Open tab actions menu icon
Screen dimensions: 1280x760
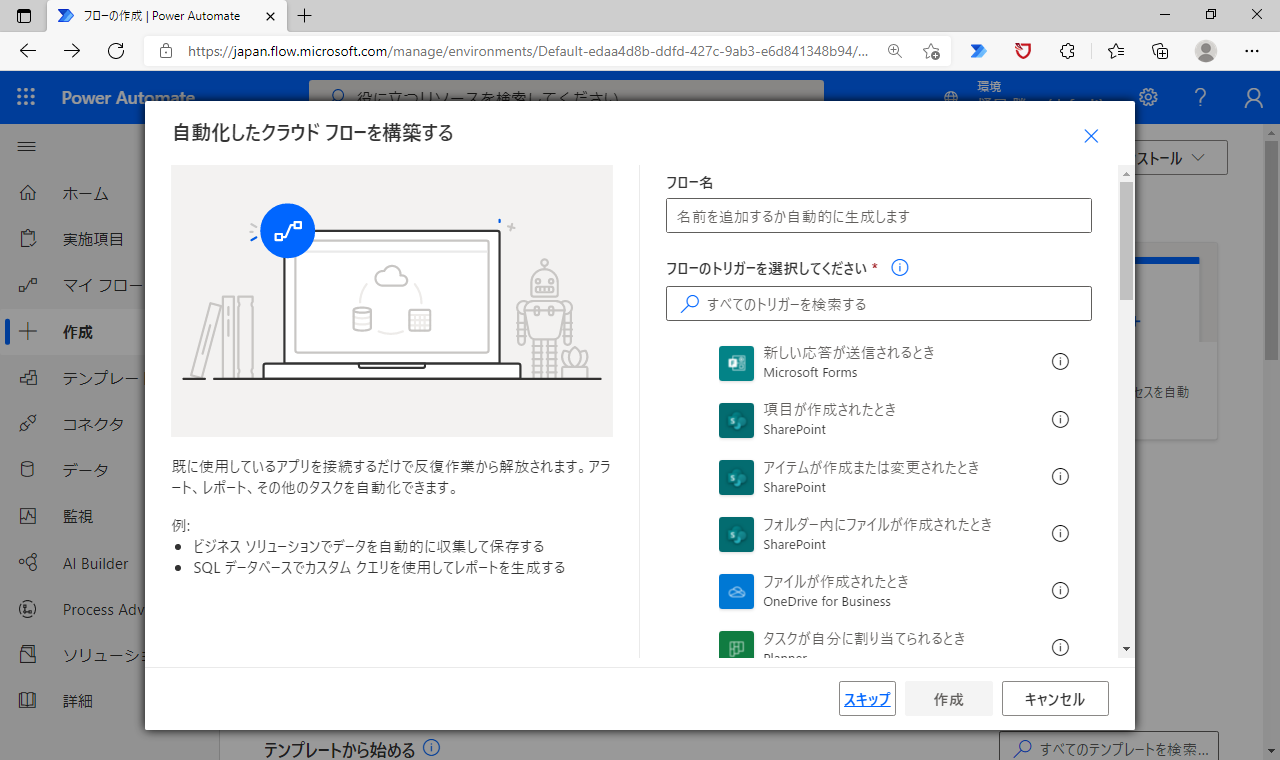point(24,16)
